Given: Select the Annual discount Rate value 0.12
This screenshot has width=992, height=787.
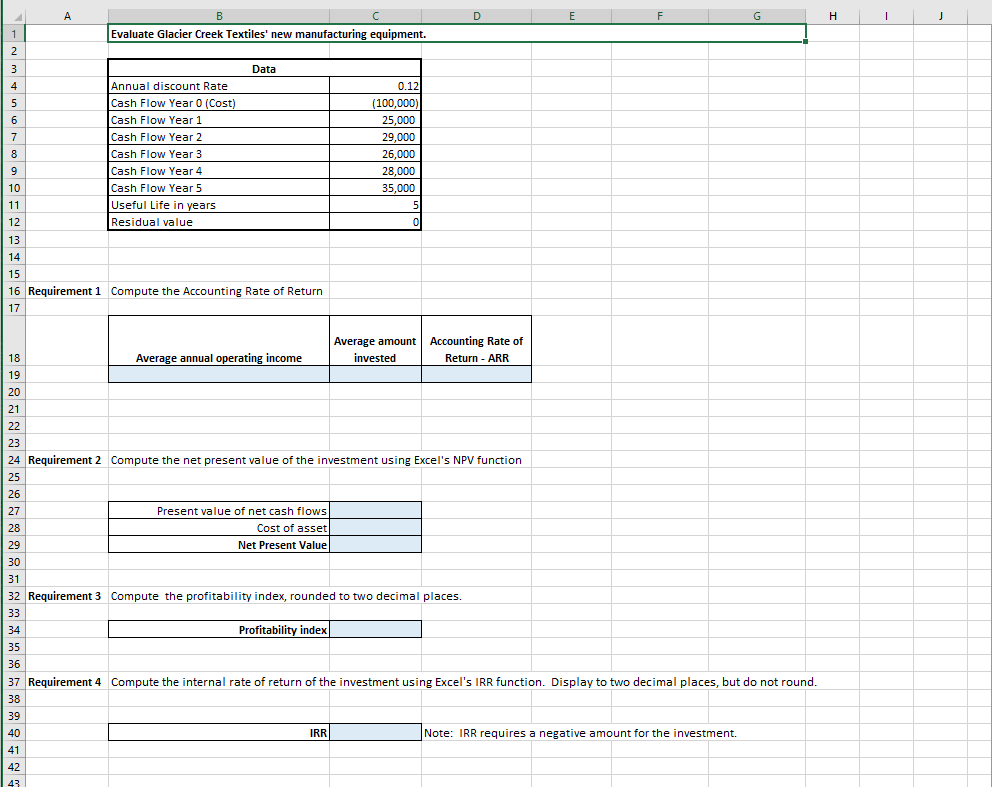Looking at the screenshot, I should coord(375,85).
